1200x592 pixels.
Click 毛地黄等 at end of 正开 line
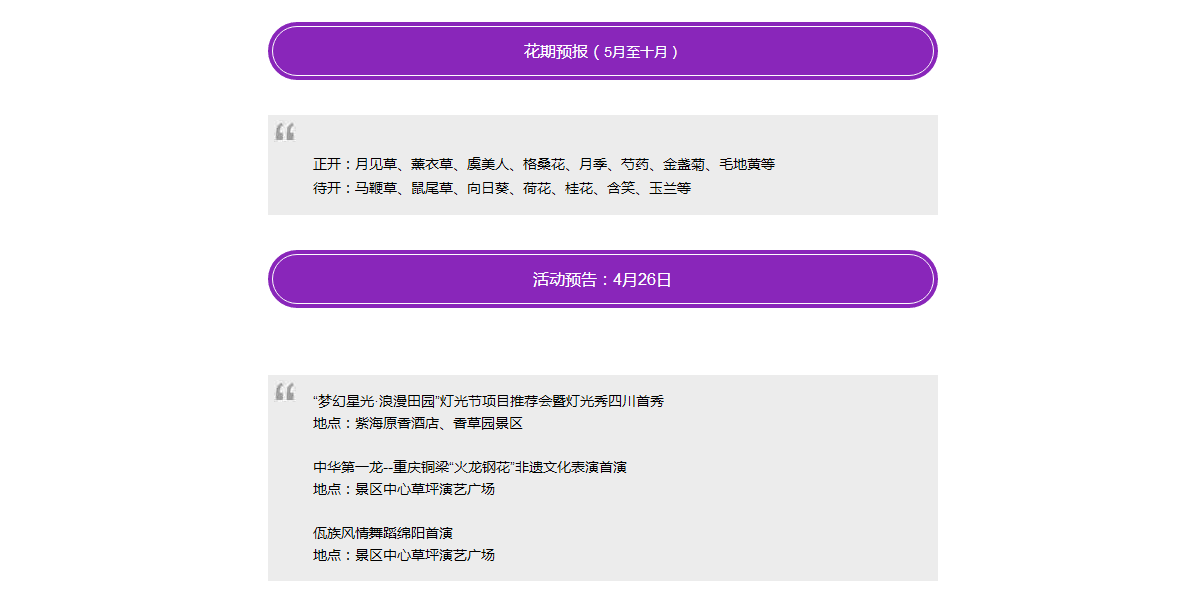point(746,164)
